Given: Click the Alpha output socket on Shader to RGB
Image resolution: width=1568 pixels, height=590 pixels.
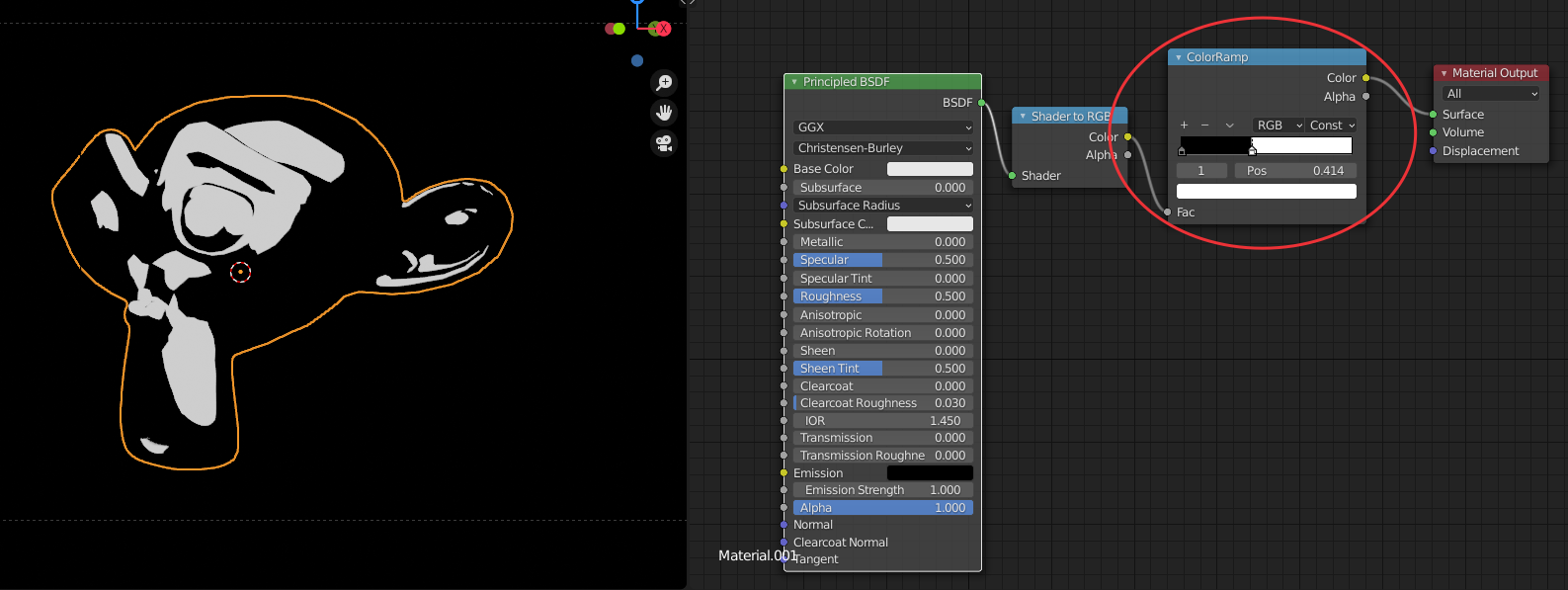Looking at the screenshot, I should click(1127, 155).
